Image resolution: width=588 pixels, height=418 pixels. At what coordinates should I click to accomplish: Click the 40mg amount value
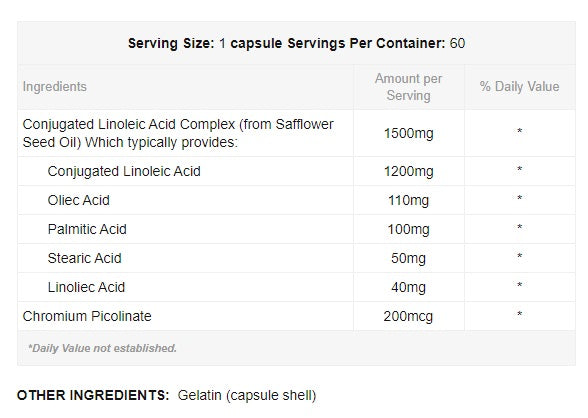coord(408,288)
